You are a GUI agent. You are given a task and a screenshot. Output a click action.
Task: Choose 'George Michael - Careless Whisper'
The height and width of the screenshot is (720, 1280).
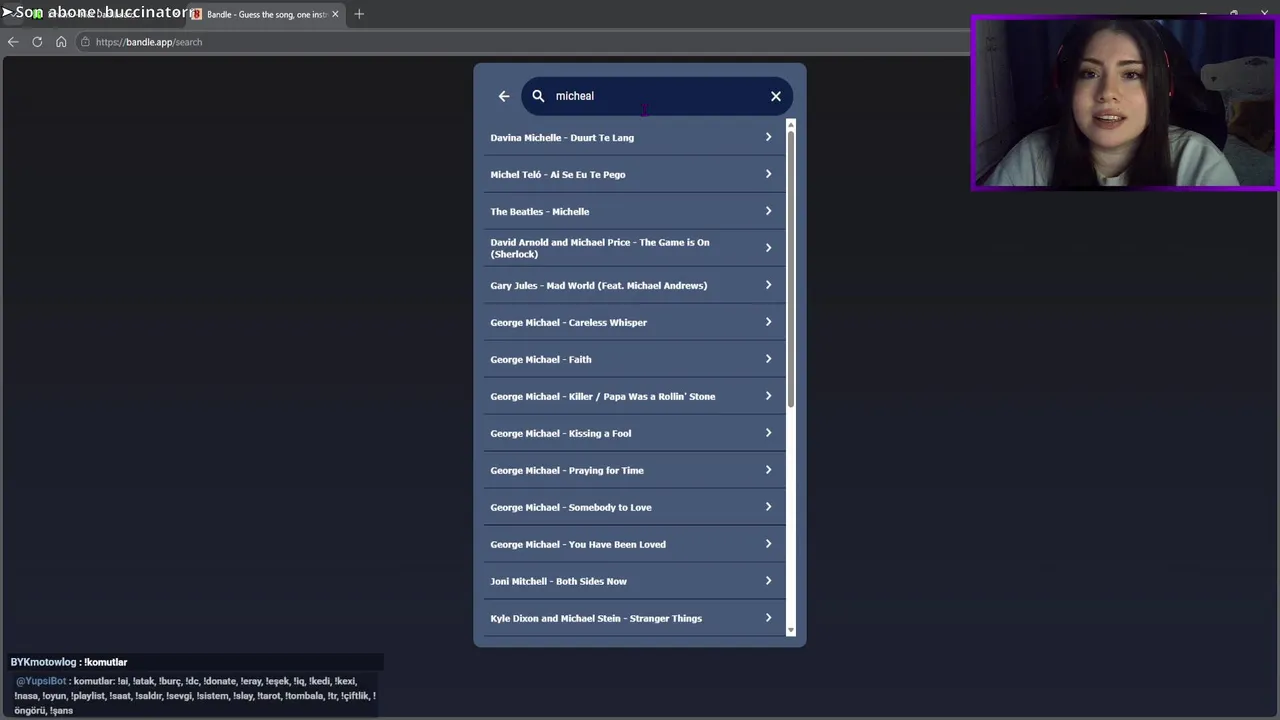pos(634,322)
